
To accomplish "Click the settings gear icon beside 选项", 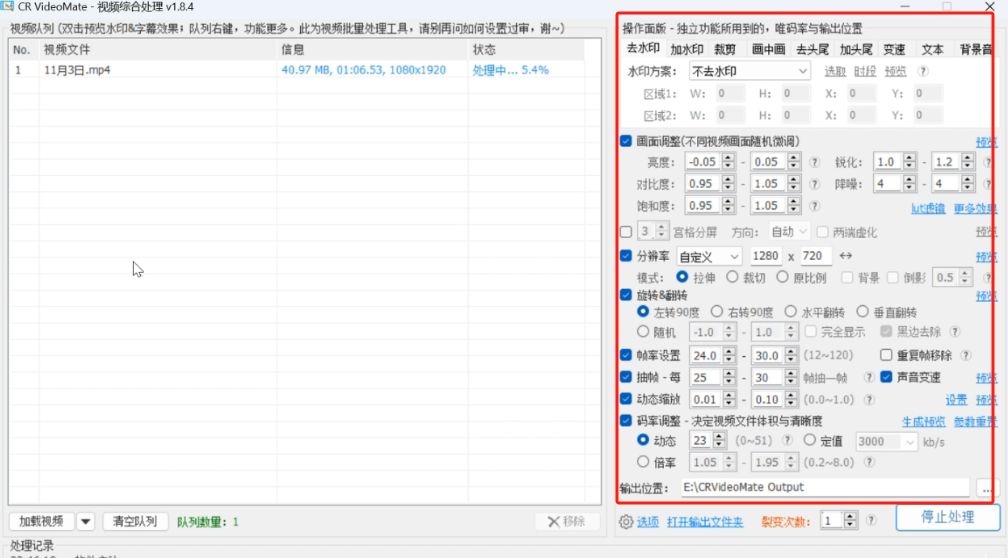I will pyautogui.click(x=626, y=521).
